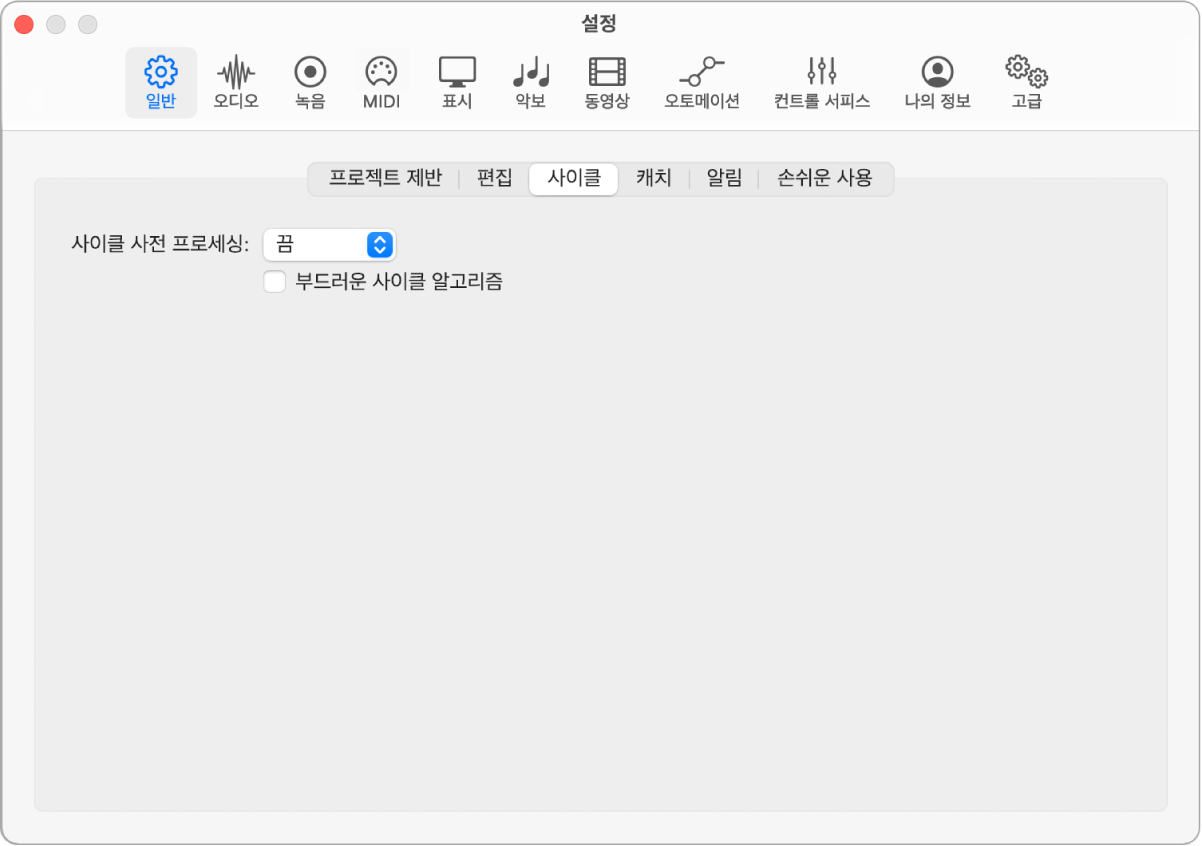Open the 나의 정보 profile pane
1202x846 pixels.
click(x=937, y=83)
